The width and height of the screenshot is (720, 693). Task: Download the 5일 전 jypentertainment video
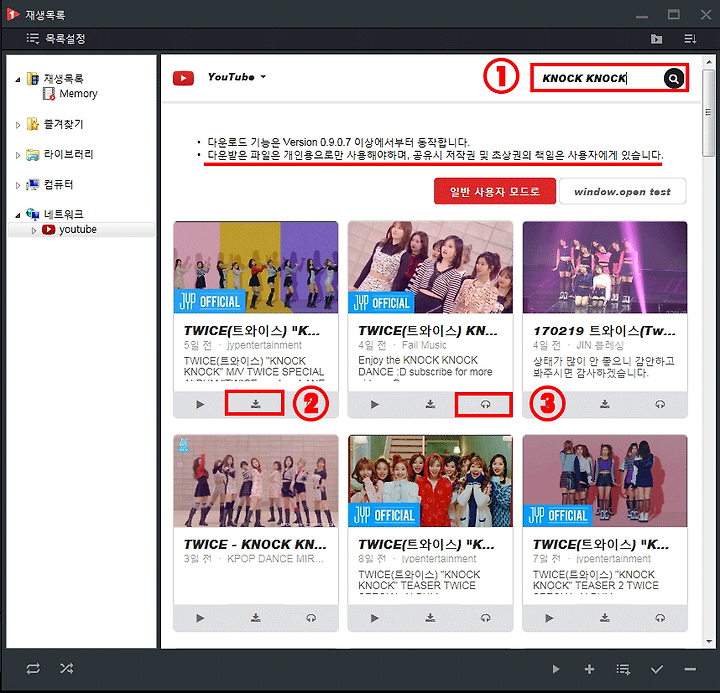255,404
